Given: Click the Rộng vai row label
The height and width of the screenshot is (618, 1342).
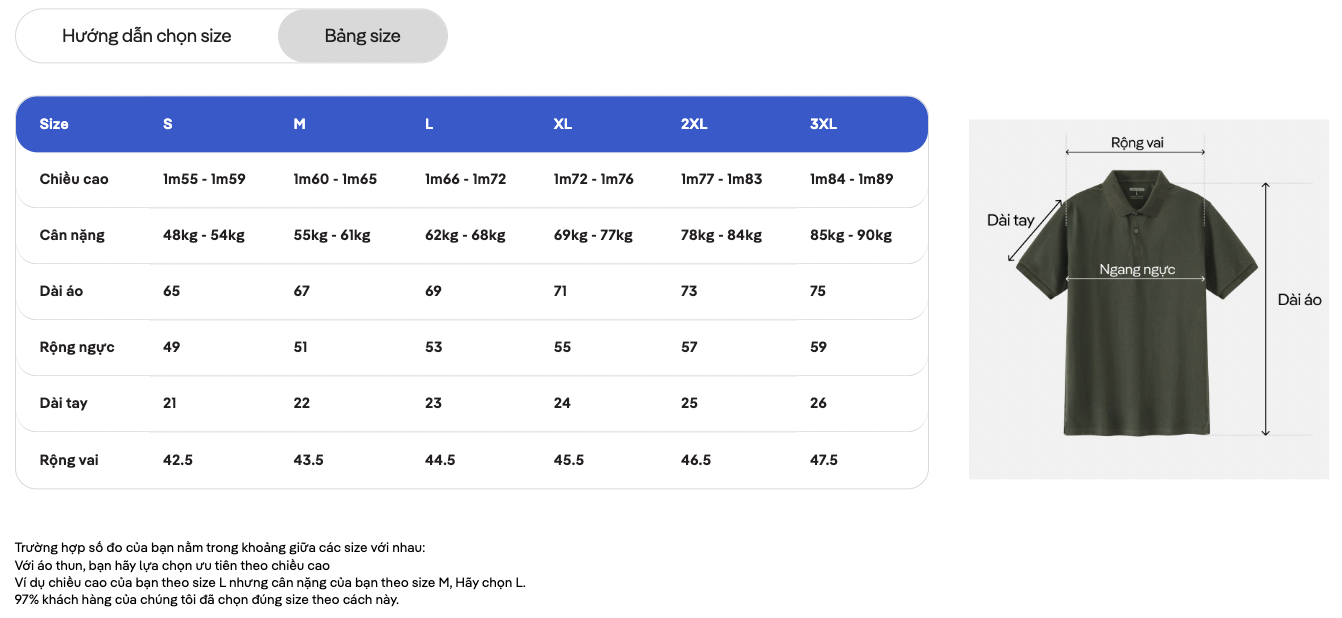Looking at the screenshot, I should 68,460.
